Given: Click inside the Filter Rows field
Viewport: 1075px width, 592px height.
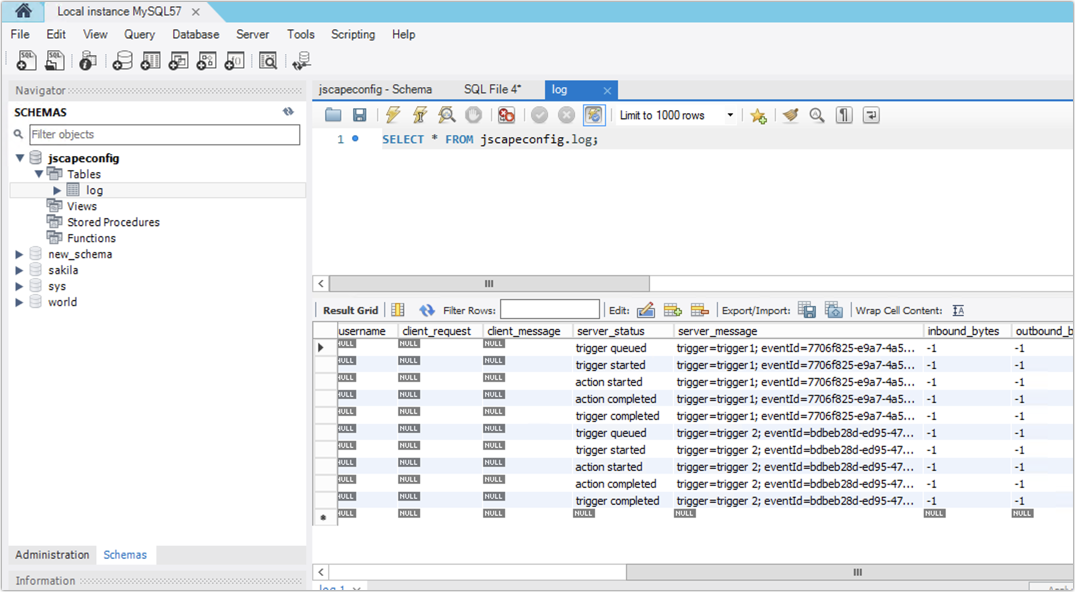Looking at the screenshot, I should point(548,310).
